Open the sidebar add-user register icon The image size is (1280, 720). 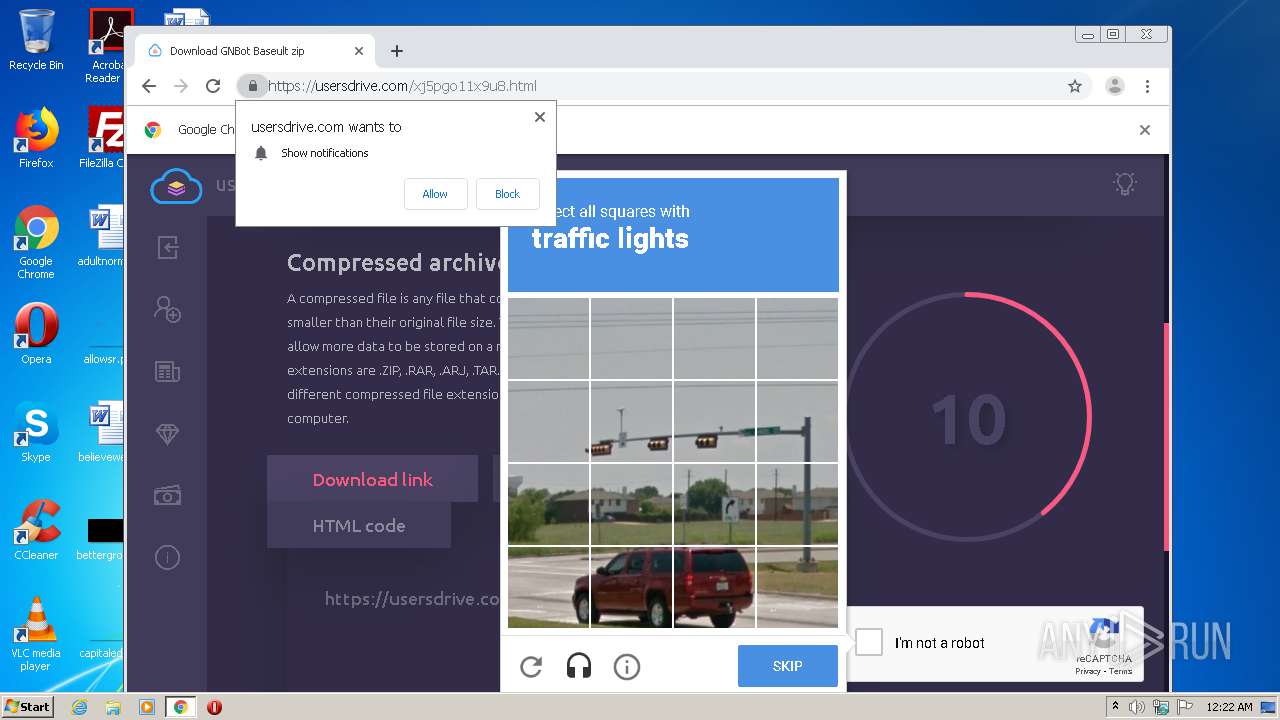(167, 309)
